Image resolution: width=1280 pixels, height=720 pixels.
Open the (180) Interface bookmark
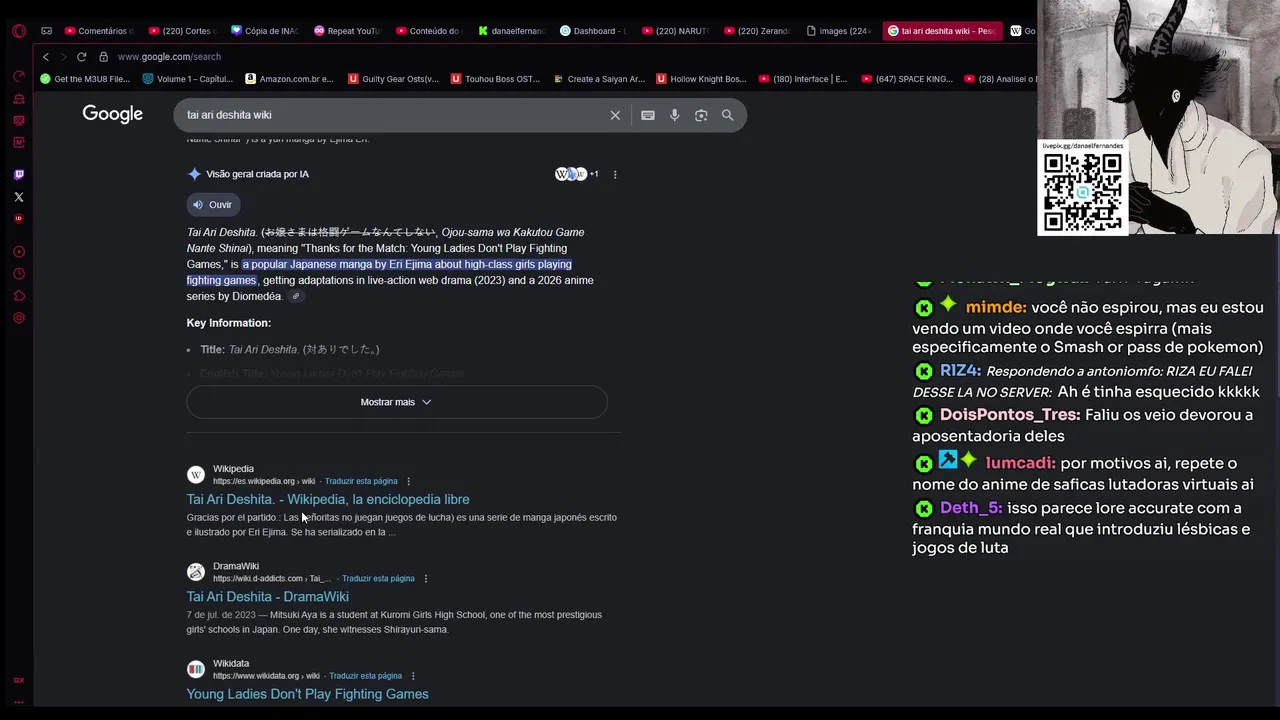(x=803, y=79)
